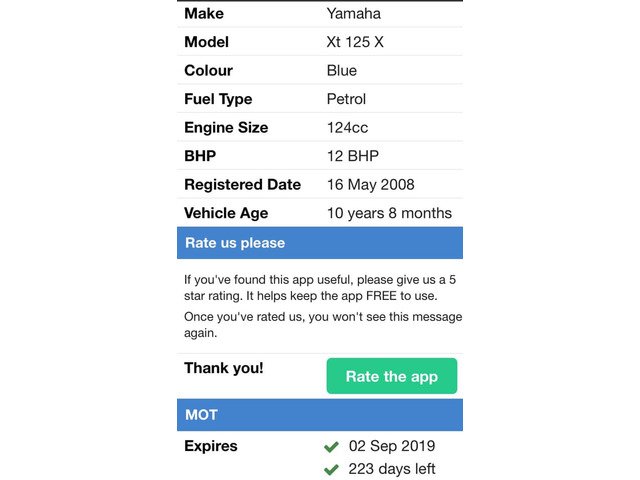The height and width of the screenshot is (480, 640).
Task: Click the Thank you! text
Action: pyautogui.click(x=224, y=368)
